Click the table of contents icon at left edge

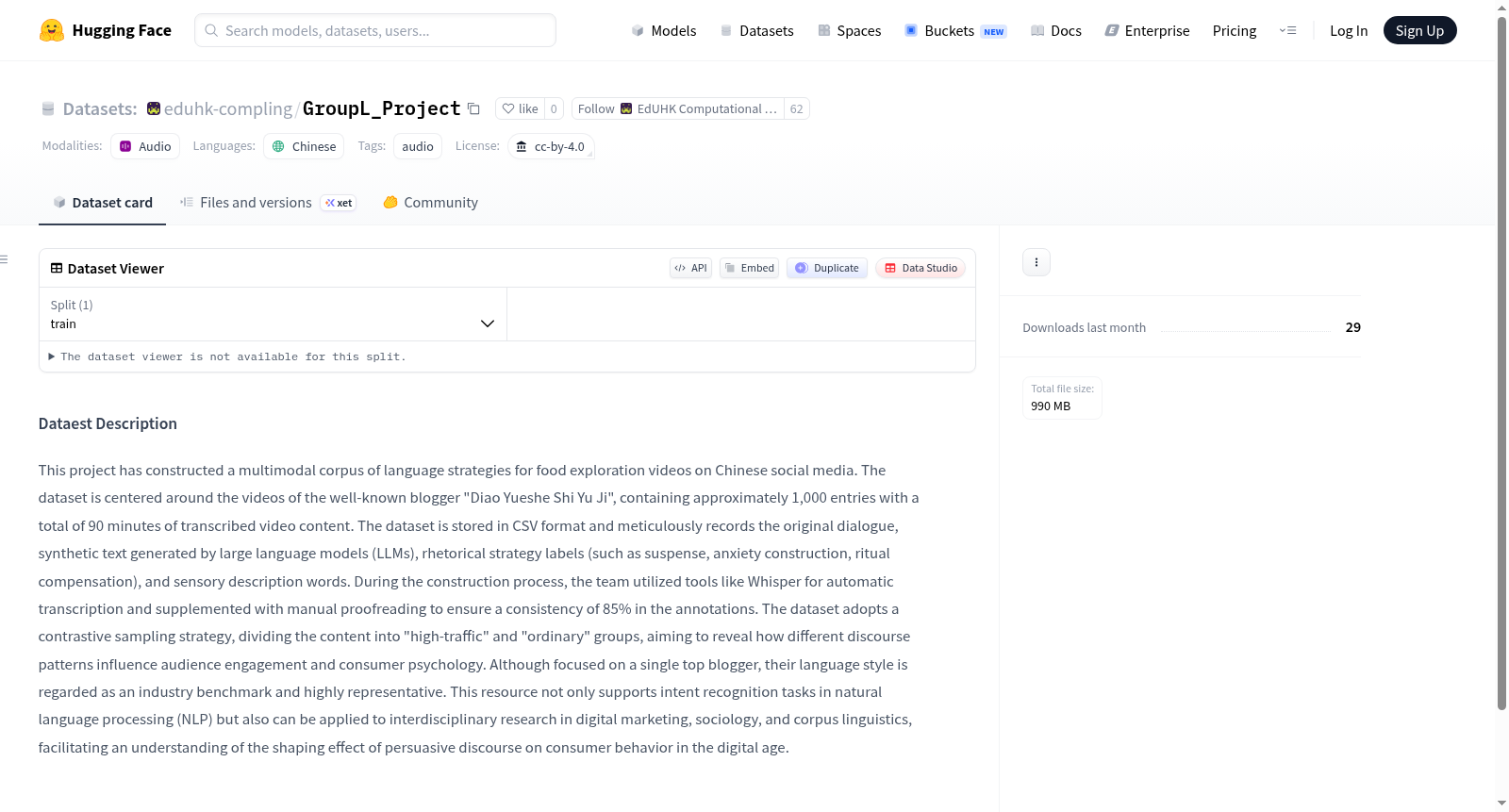tap(5, 259)
